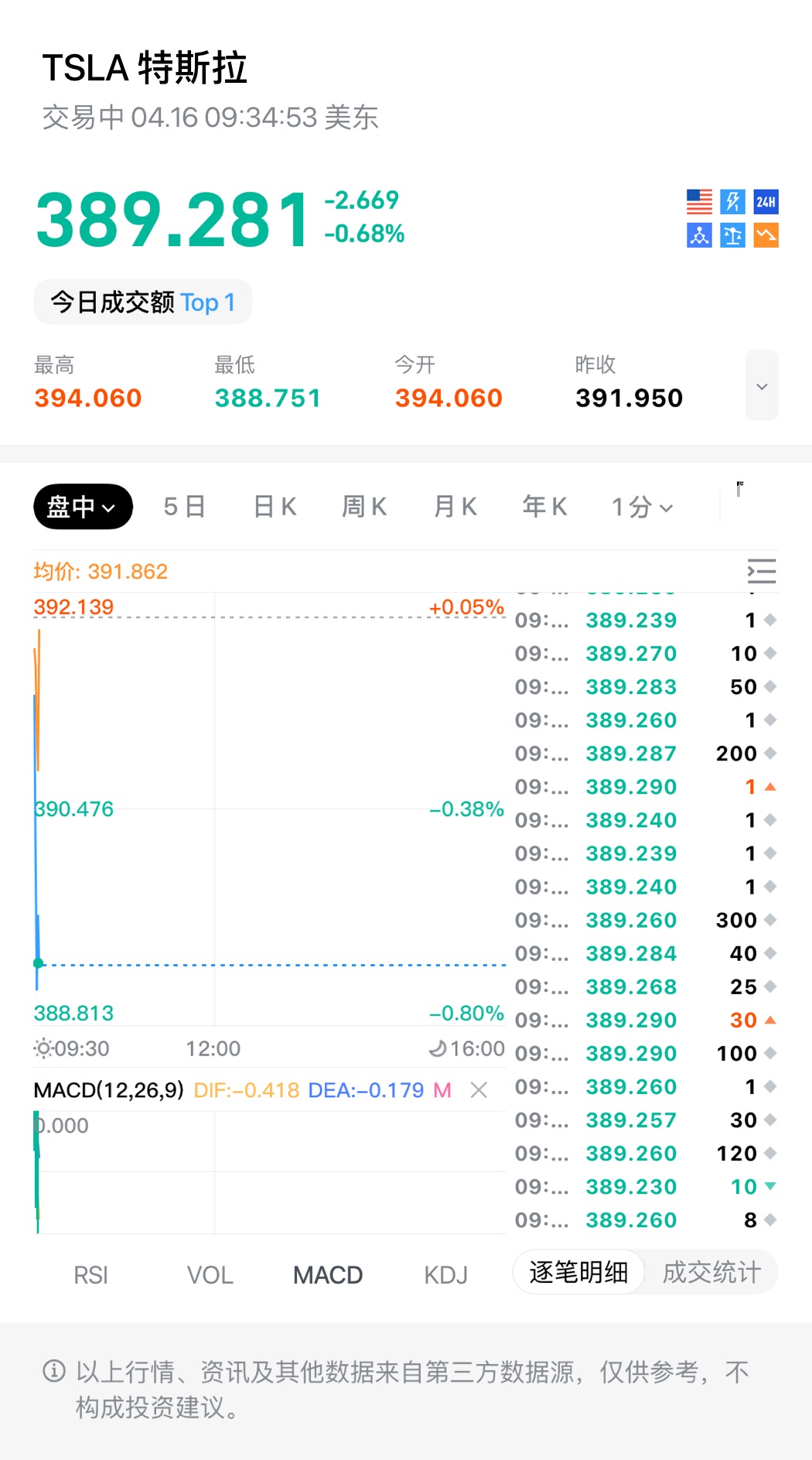Select the KDJ indicator
812x1460 pixels.
click(445, 1275)
